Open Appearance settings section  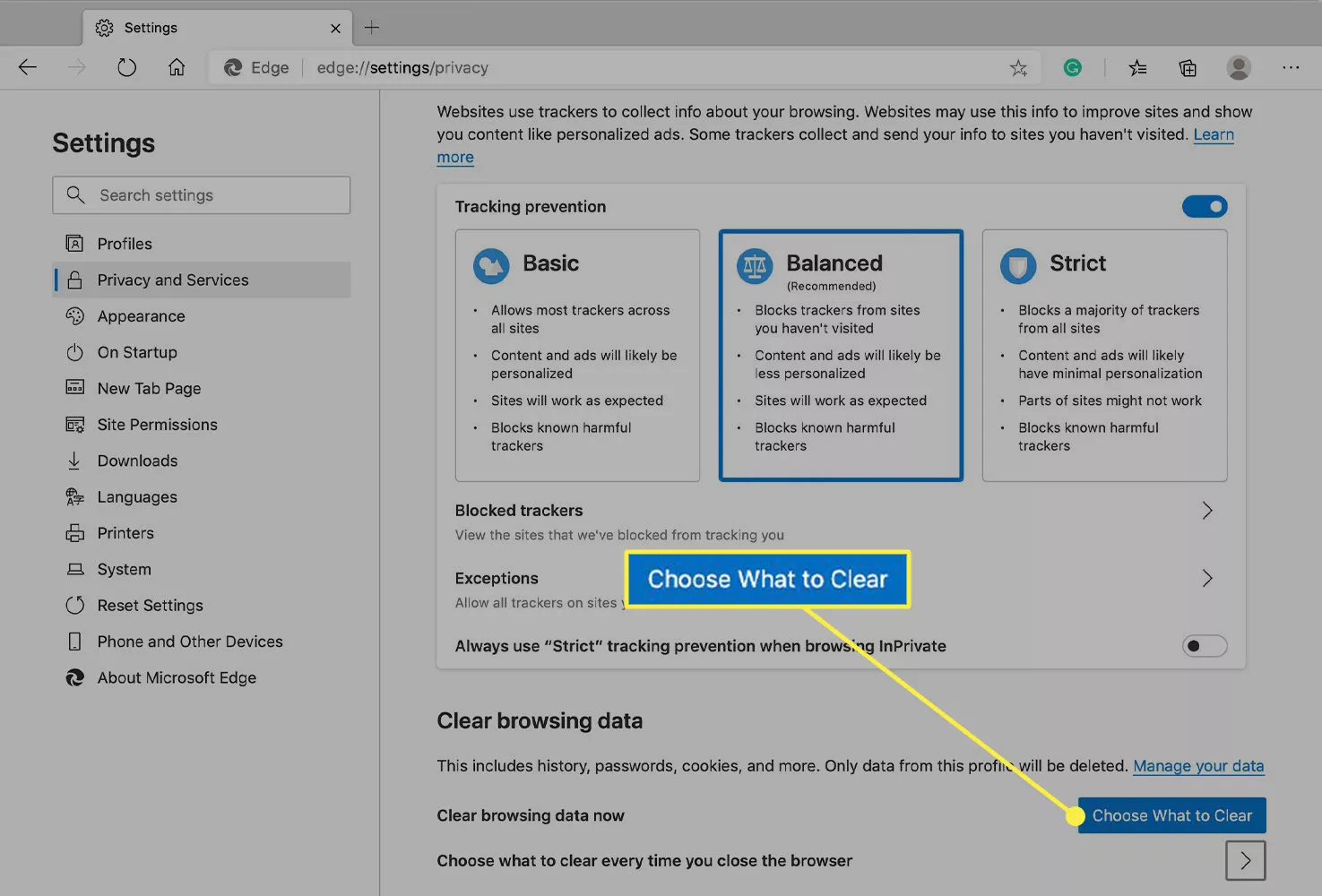(202, 316)
